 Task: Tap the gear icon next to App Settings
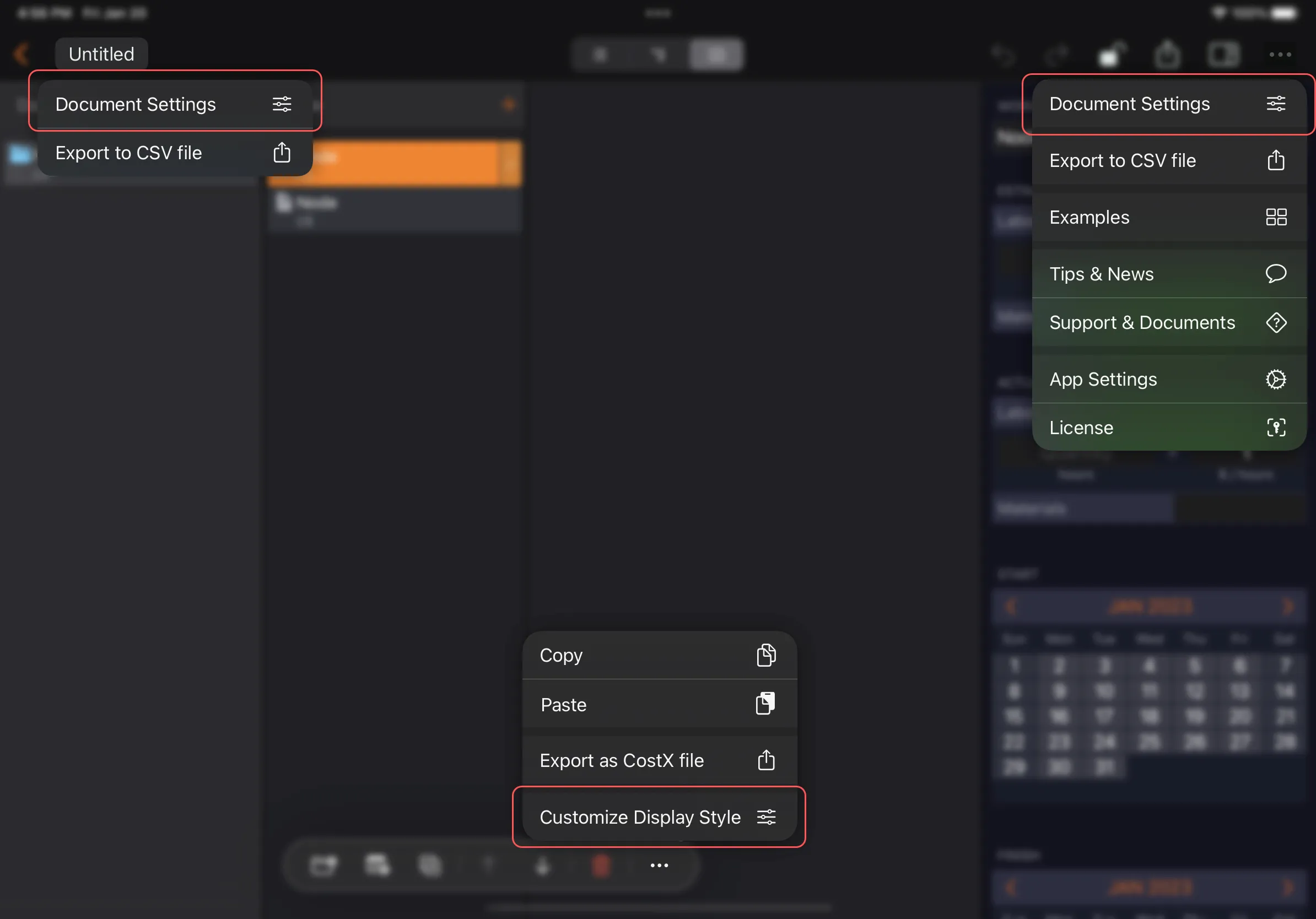[1276, 379]
